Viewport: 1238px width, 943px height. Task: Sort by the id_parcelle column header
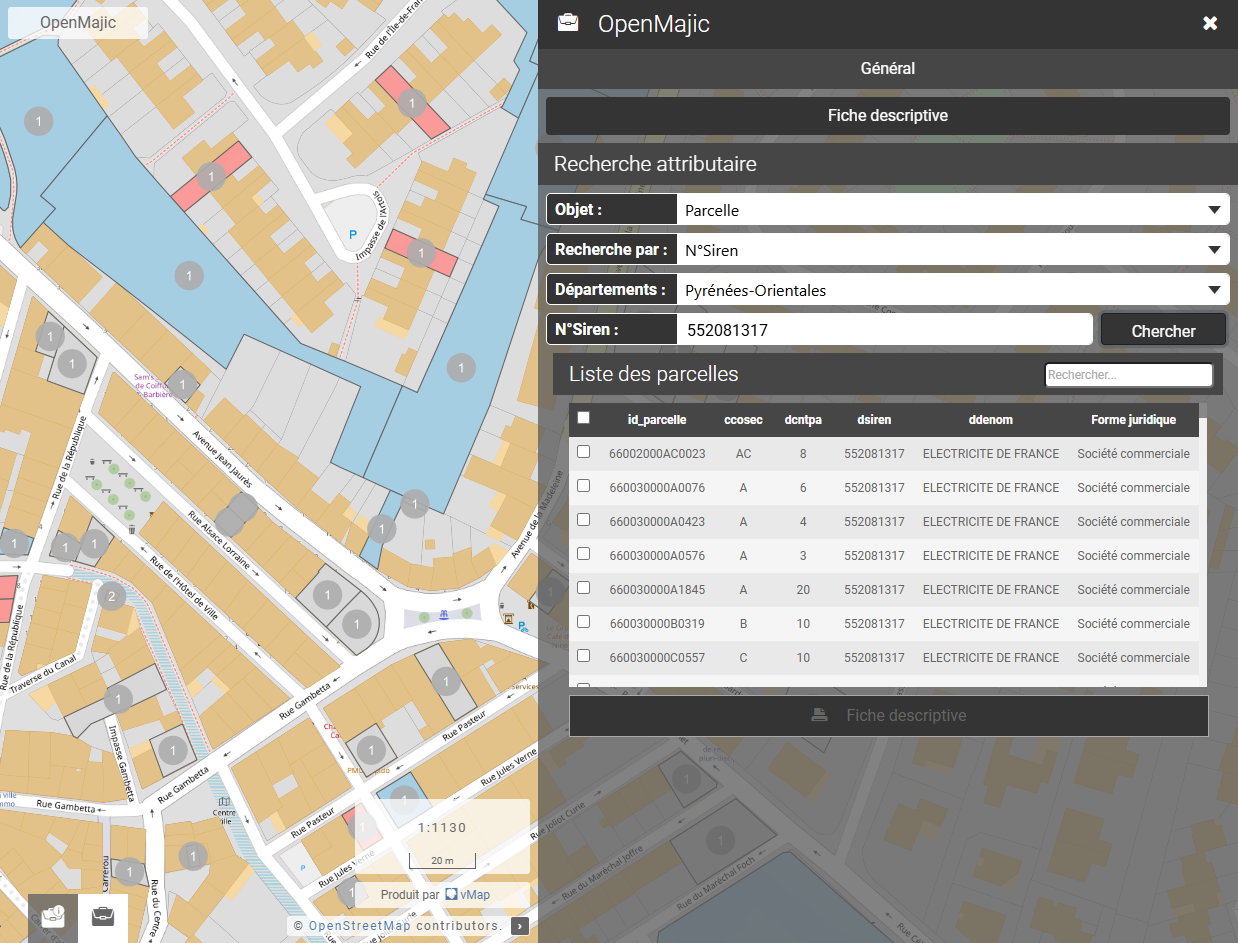pos(657,420)
